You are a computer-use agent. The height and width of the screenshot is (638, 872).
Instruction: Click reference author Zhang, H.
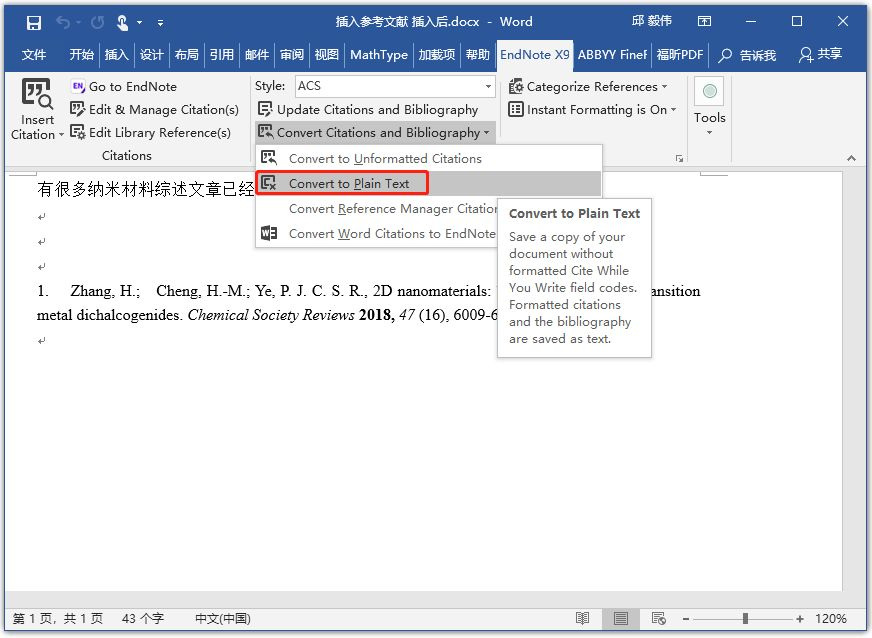click(x=105, y=291)
